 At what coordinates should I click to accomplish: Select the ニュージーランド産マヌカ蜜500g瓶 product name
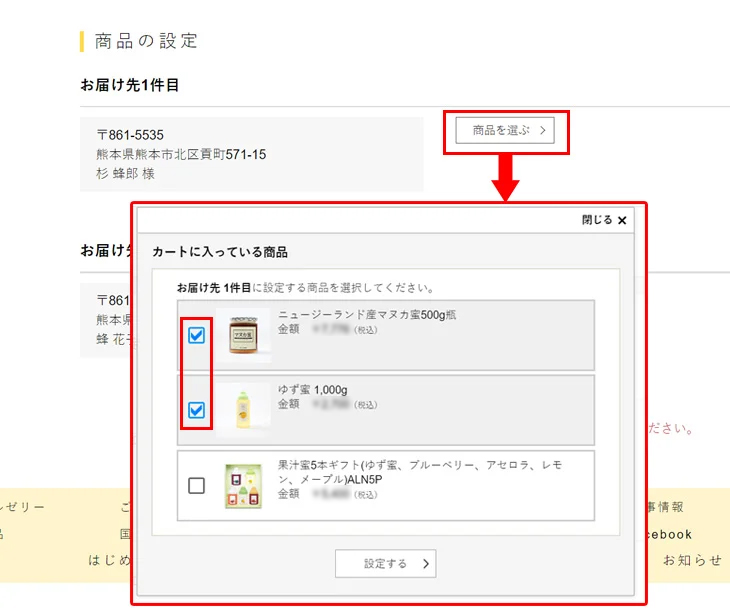tap(366, 314)
